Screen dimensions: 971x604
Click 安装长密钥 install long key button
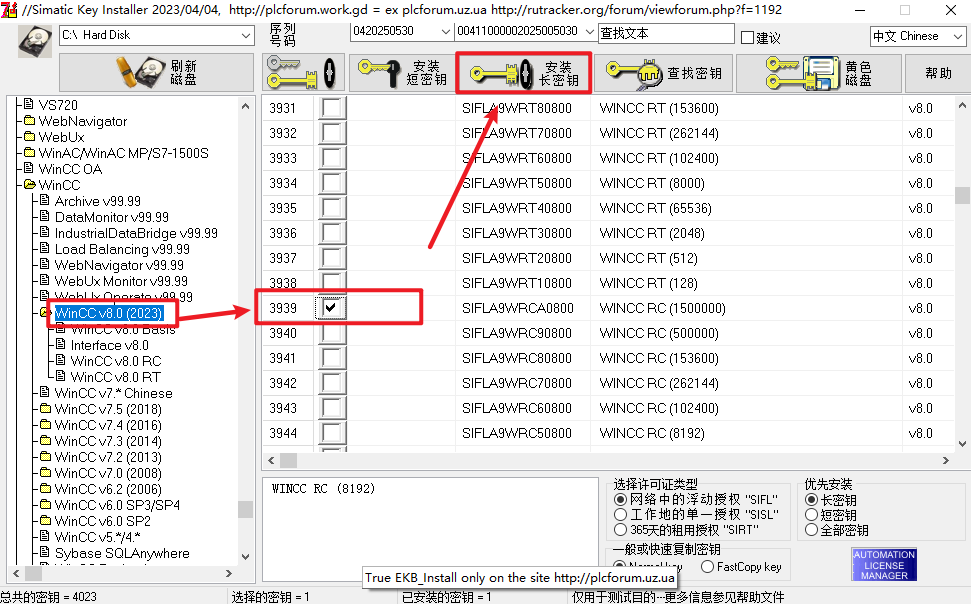(x=523, y=73)
